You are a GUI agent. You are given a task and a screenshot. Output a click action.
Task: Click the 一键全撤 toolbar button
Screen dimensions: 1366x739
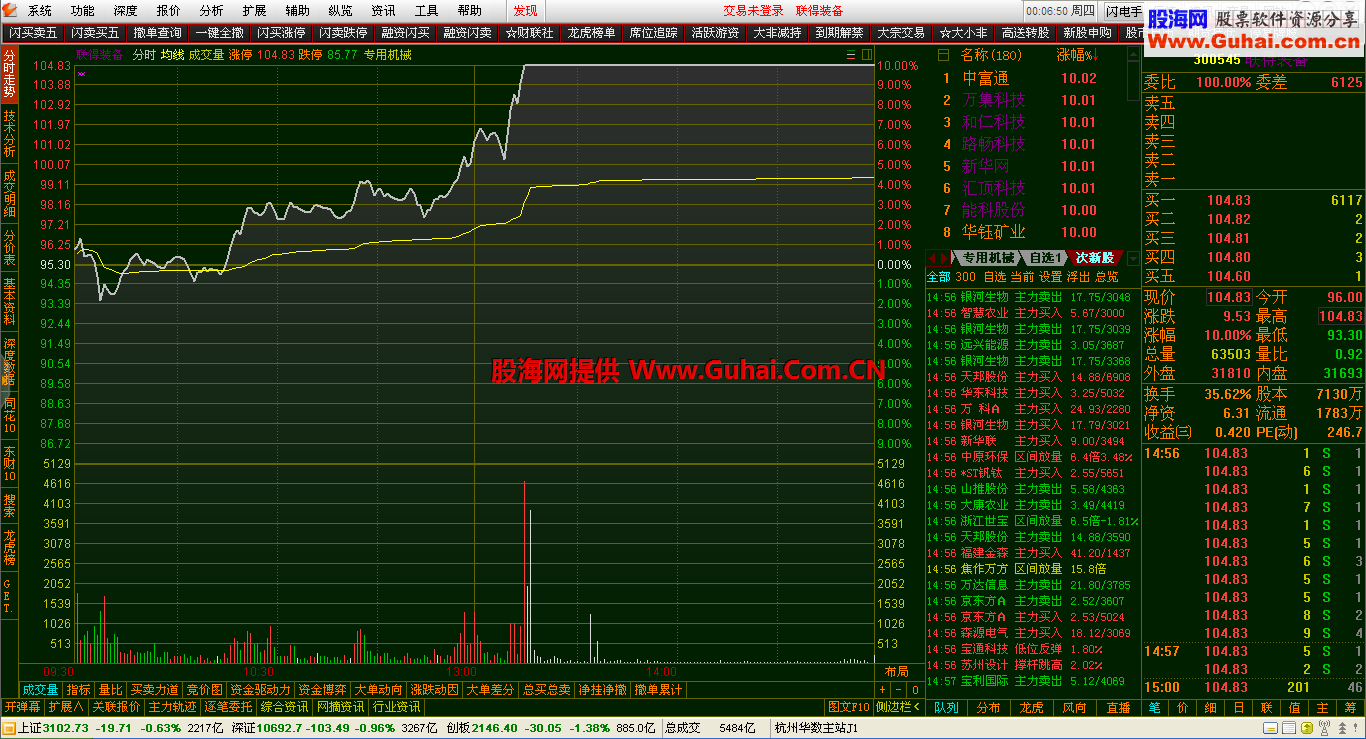(x=219, y=33)
